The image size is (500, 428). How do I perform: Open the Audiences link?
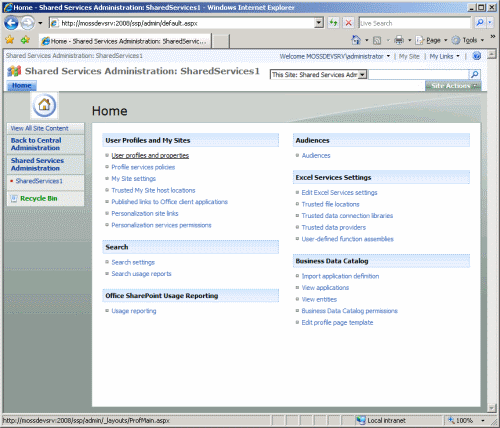pyautogui.click(x=316, y=155)
